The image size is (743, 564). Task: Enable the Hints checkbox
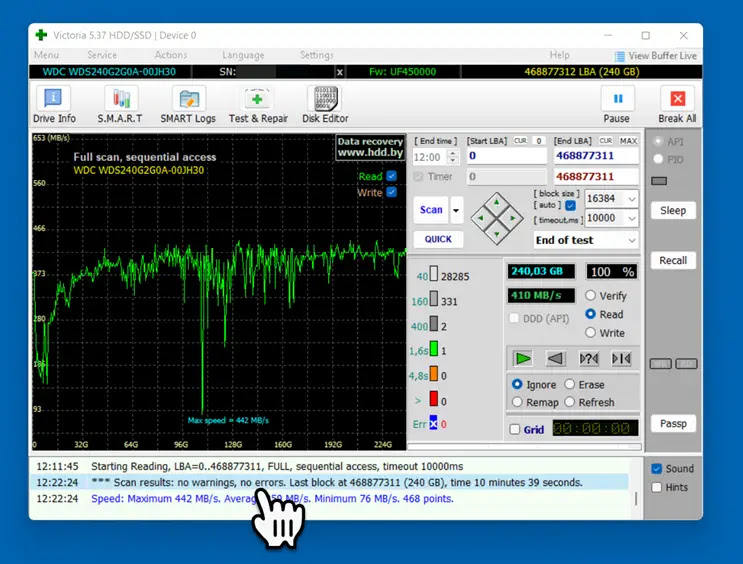pos(656,487)
